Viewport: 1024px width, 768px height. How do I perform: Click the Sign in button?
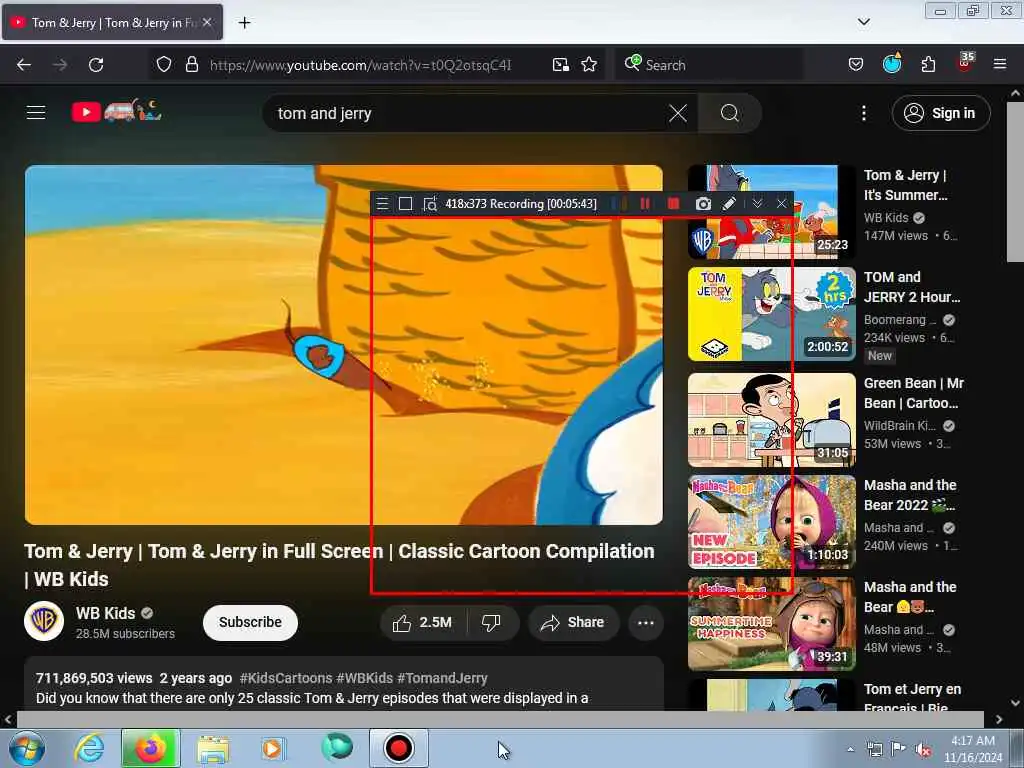pos(940,113)
